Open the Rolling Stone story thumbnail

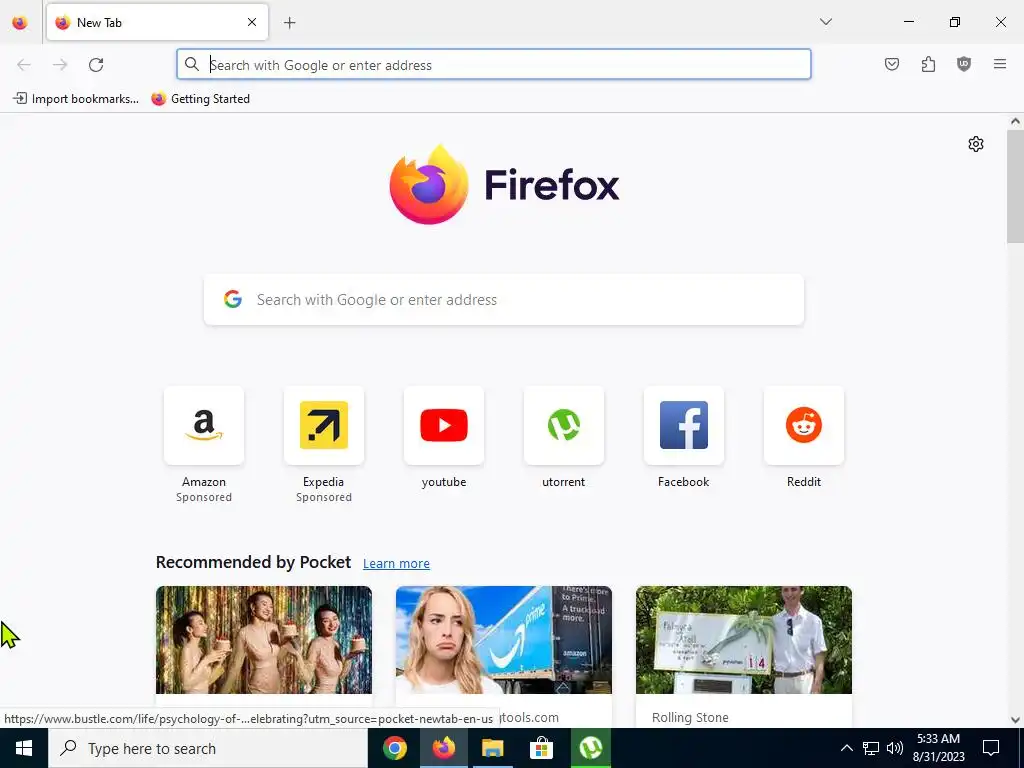pos(744,640)
